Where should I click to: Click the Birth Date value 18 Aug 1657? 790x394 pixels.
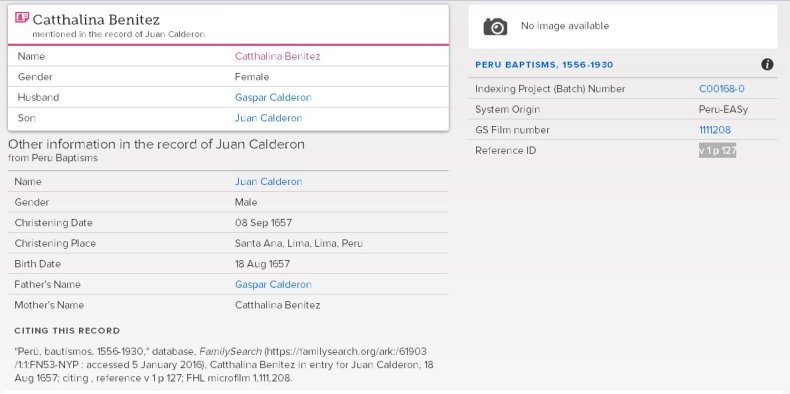pos(262,264)
